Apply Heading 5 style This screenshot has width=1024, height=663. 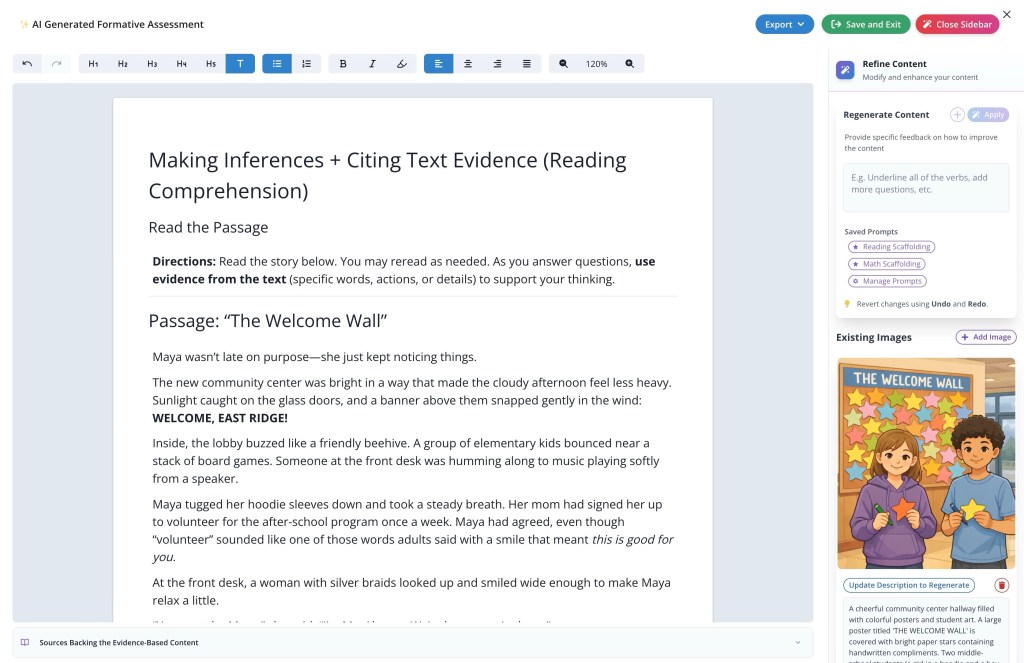pos(211,63)
